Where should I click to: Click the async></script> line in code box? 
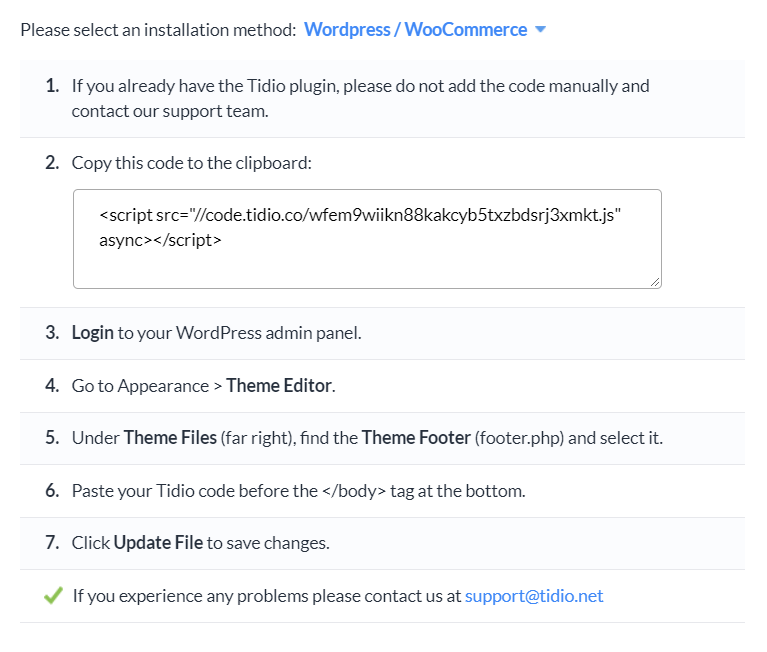(x=160, y=240)
